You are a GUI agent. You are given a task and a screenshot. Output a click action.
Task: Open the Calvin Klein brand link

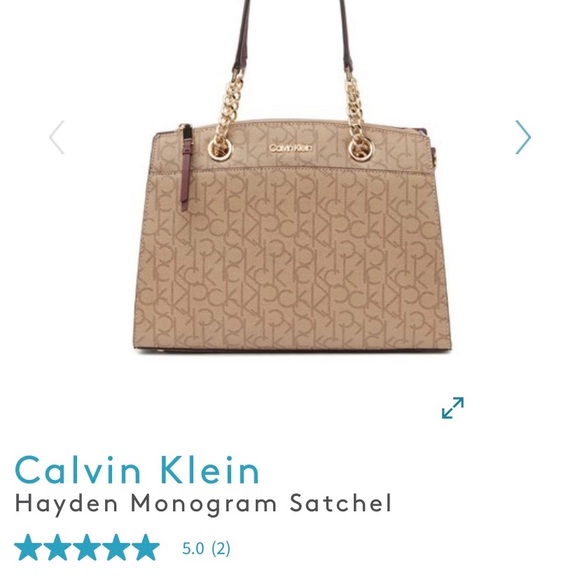point(137,470)
